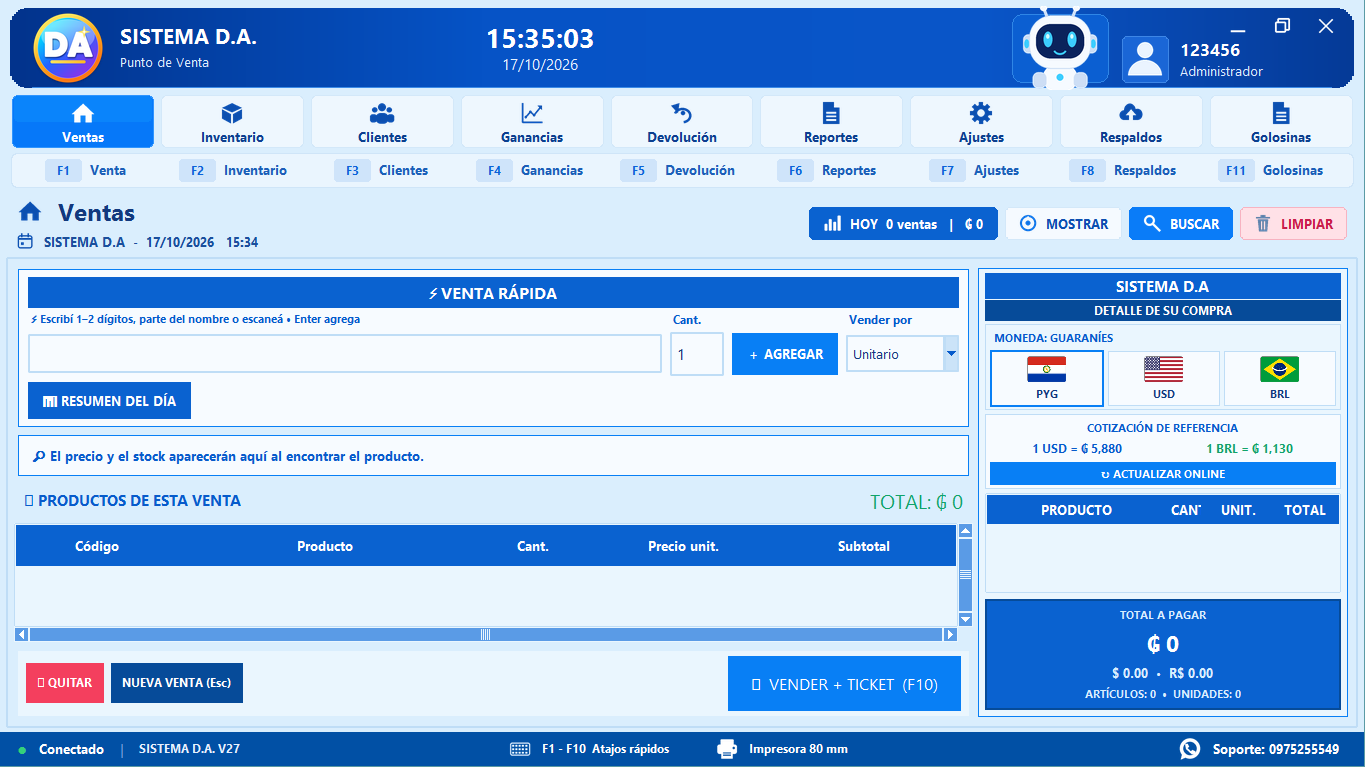Click the keyboard shortcuts icon in status bar

pyautogui.click(x=520, y=749)
